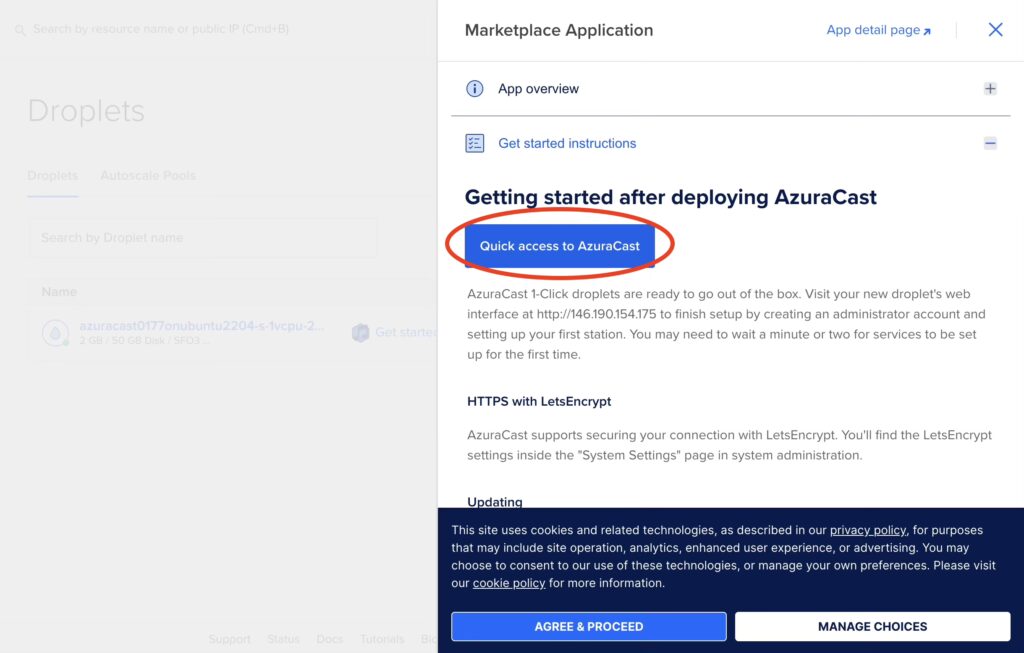The width and height of the screenshot is (1024, 653).
Task: Click the droplet icon beside azuracast droplet name
Action: [x=56, y=333]
